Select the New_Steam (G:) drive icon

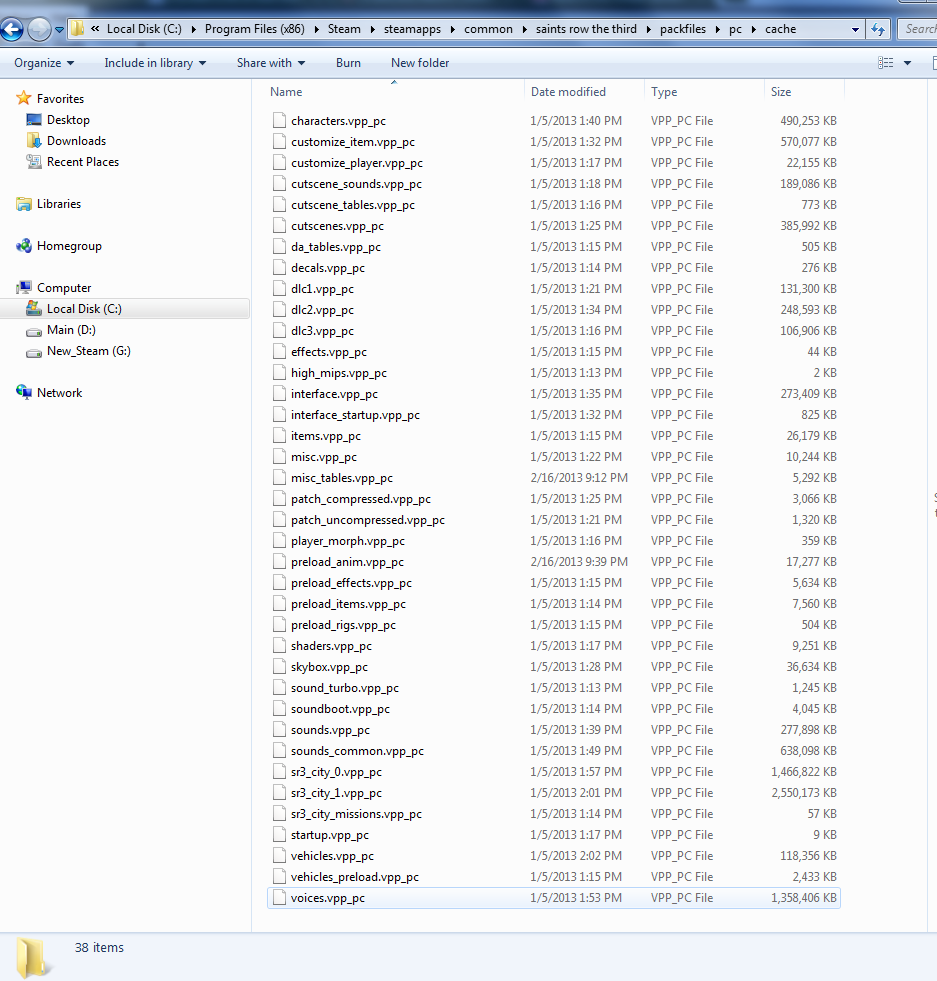click(34, 352)
